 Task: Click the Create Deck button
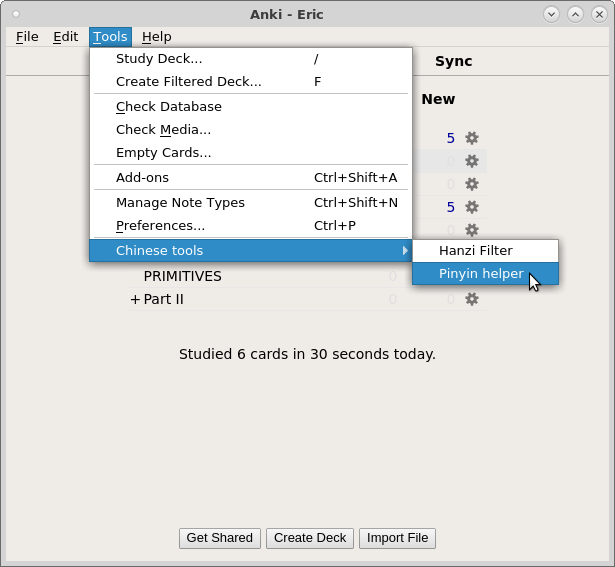coord(310,538)
